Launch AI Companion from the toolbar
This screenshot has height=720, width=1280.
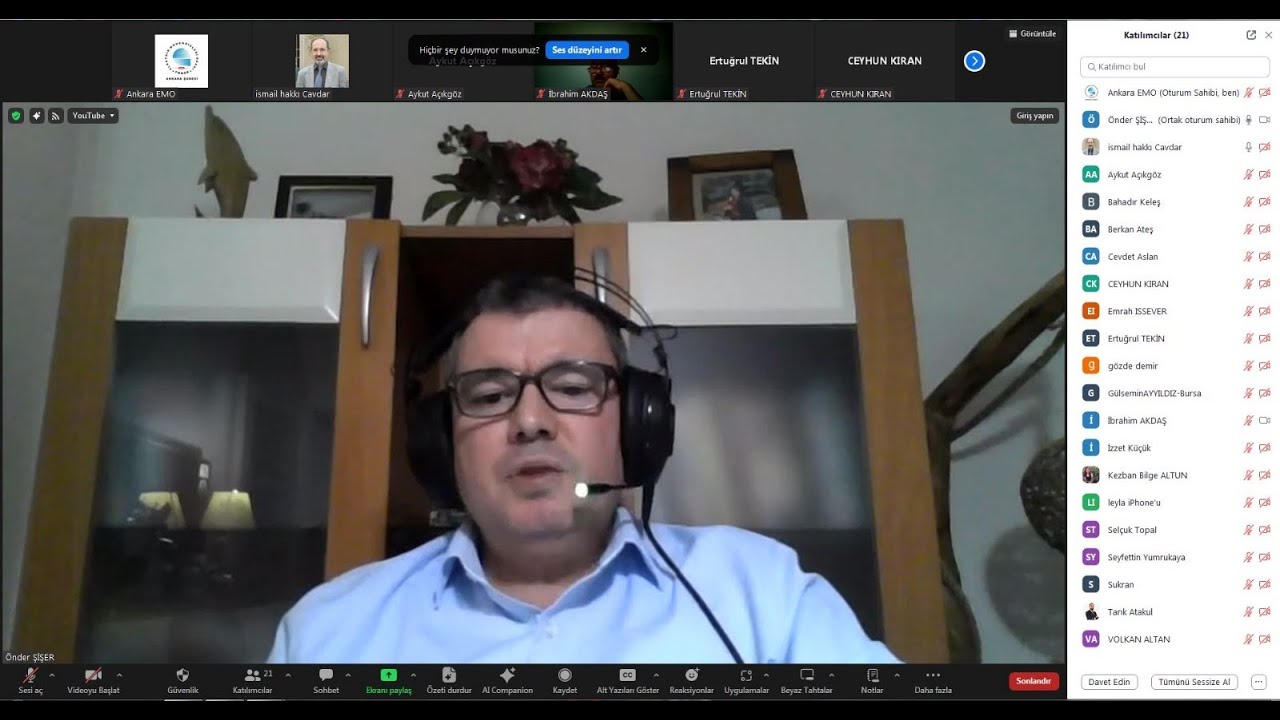tap(507, 681)
